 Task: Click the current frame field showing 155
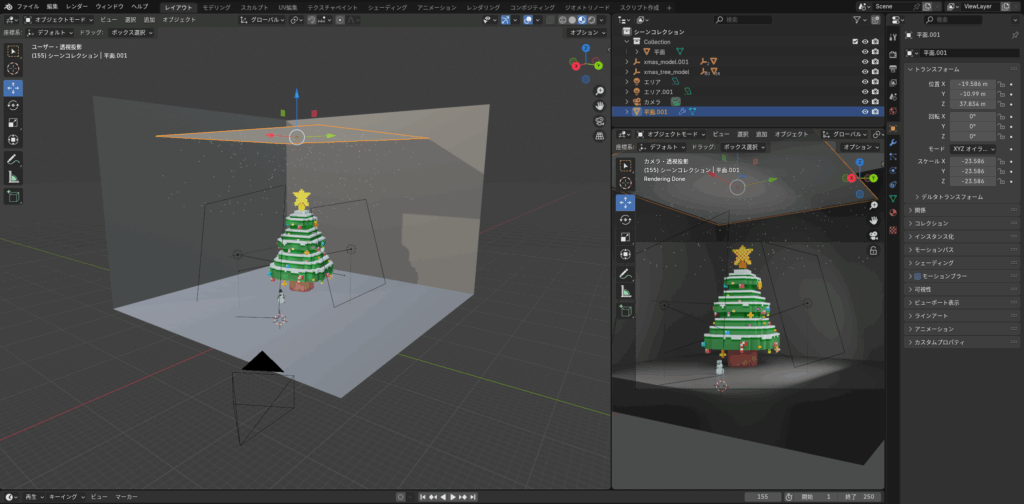[x=762, y=496]
